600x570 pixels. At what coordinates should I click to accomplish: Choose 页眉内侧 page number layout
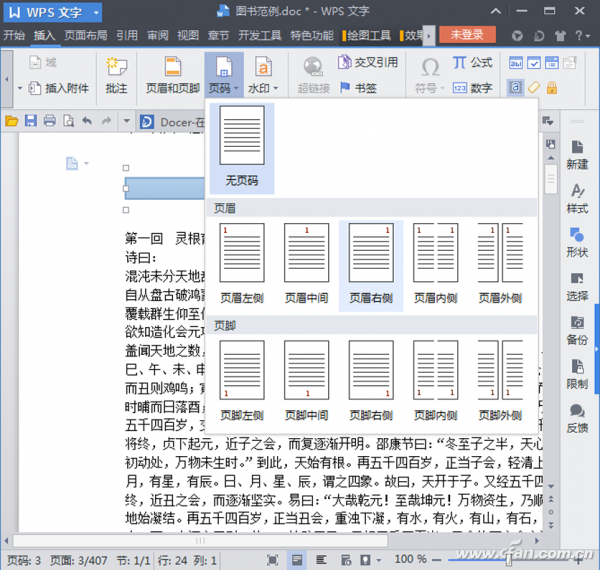435,264
